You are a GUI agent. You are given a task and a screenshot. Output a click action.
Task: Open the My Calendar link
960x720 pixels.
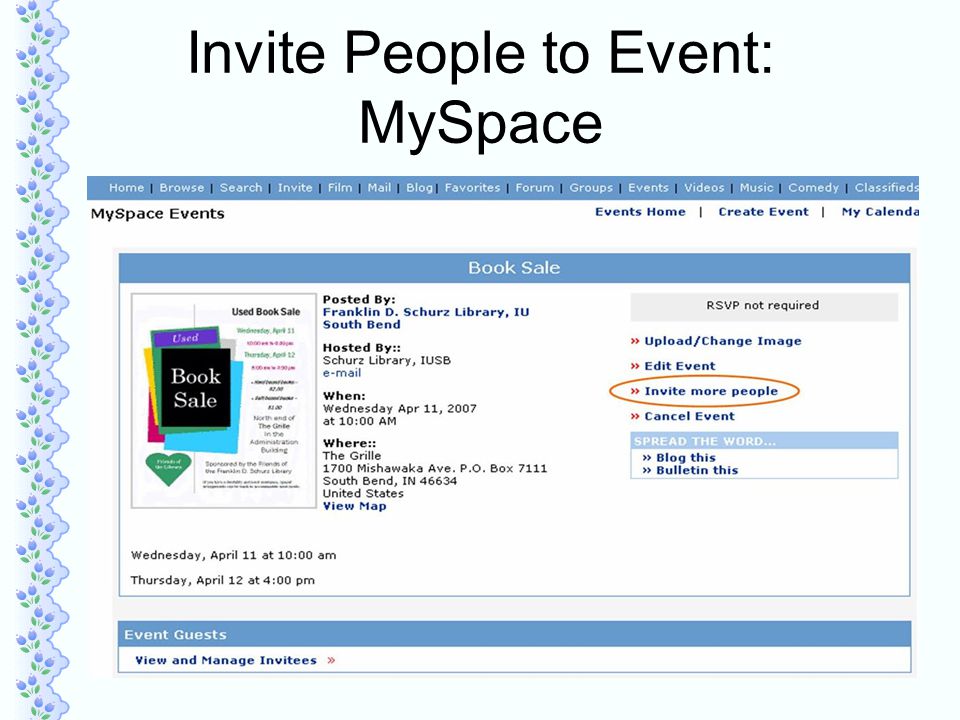880,212
